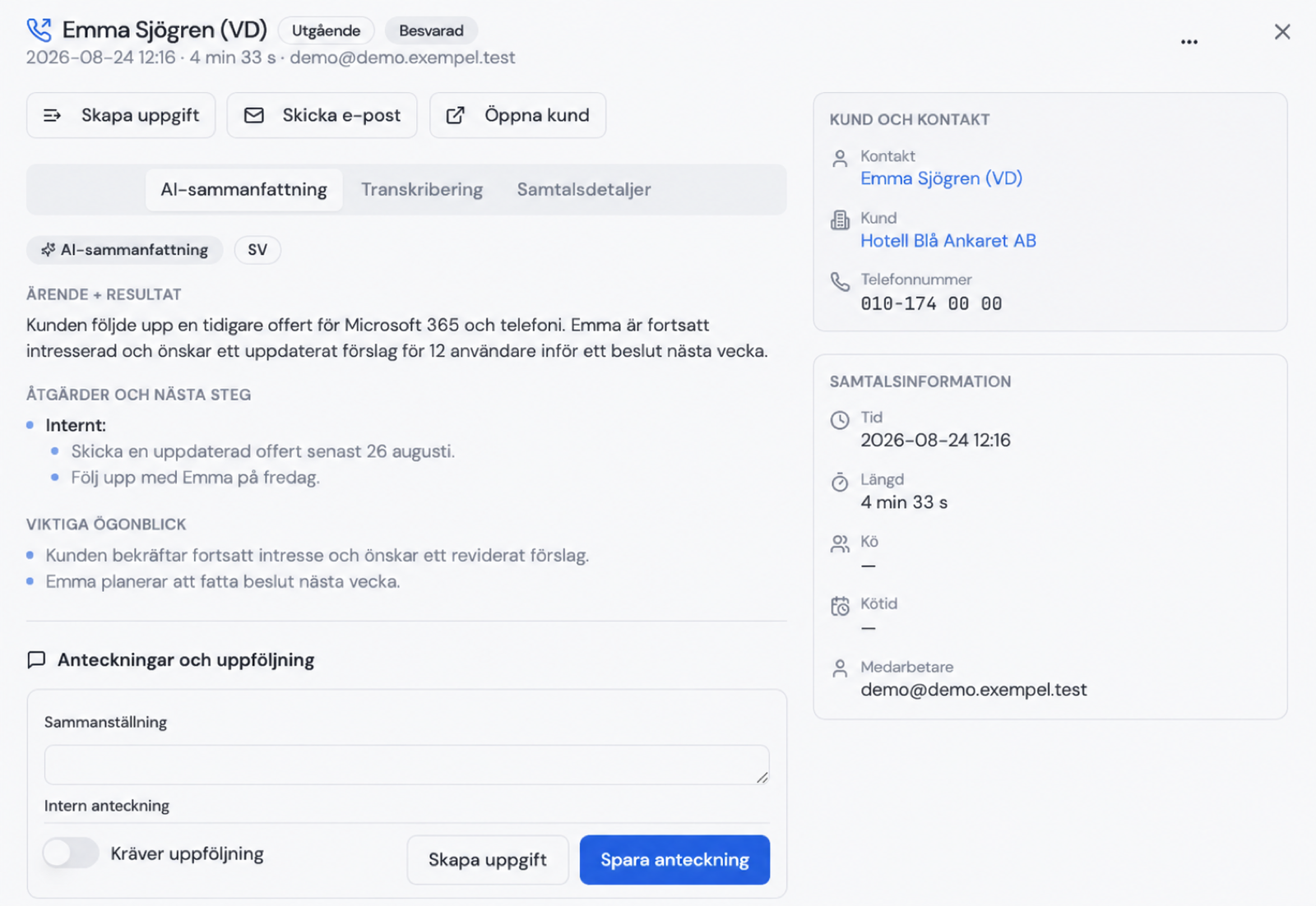Click the Skicka e-post button
The image size is (1316, 906).
pos(322,115)
